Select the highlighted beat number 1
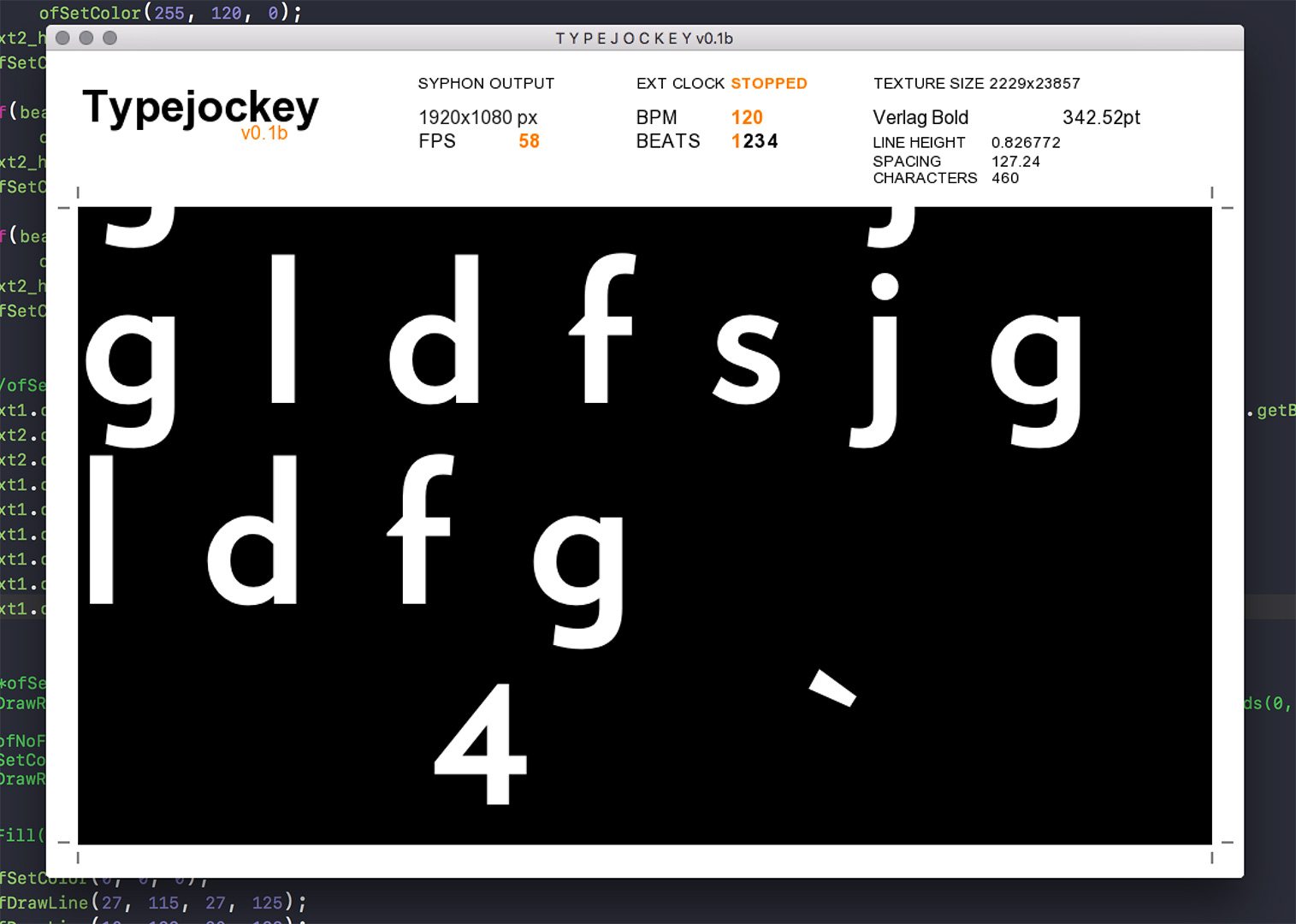Viewport: 1296px width, 924px height. point(736,141)
